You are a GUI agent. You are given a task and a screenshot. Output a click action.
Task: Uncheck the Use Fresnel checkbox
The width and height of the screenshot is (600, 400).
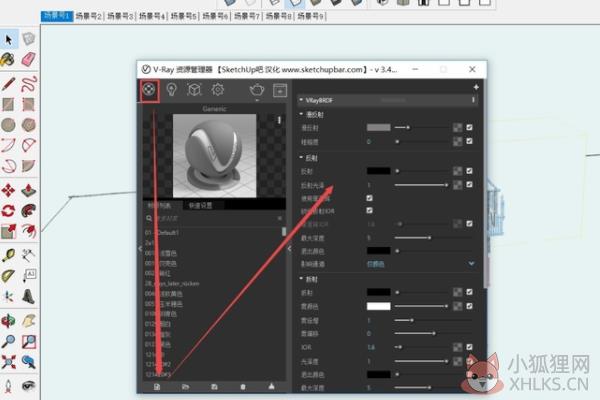369,198
